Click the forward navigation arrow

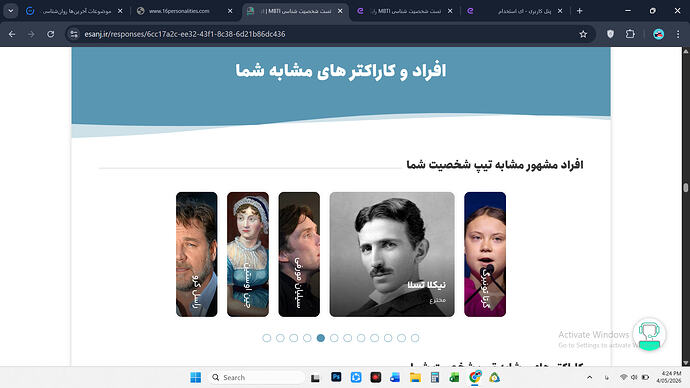click(31, 34)
